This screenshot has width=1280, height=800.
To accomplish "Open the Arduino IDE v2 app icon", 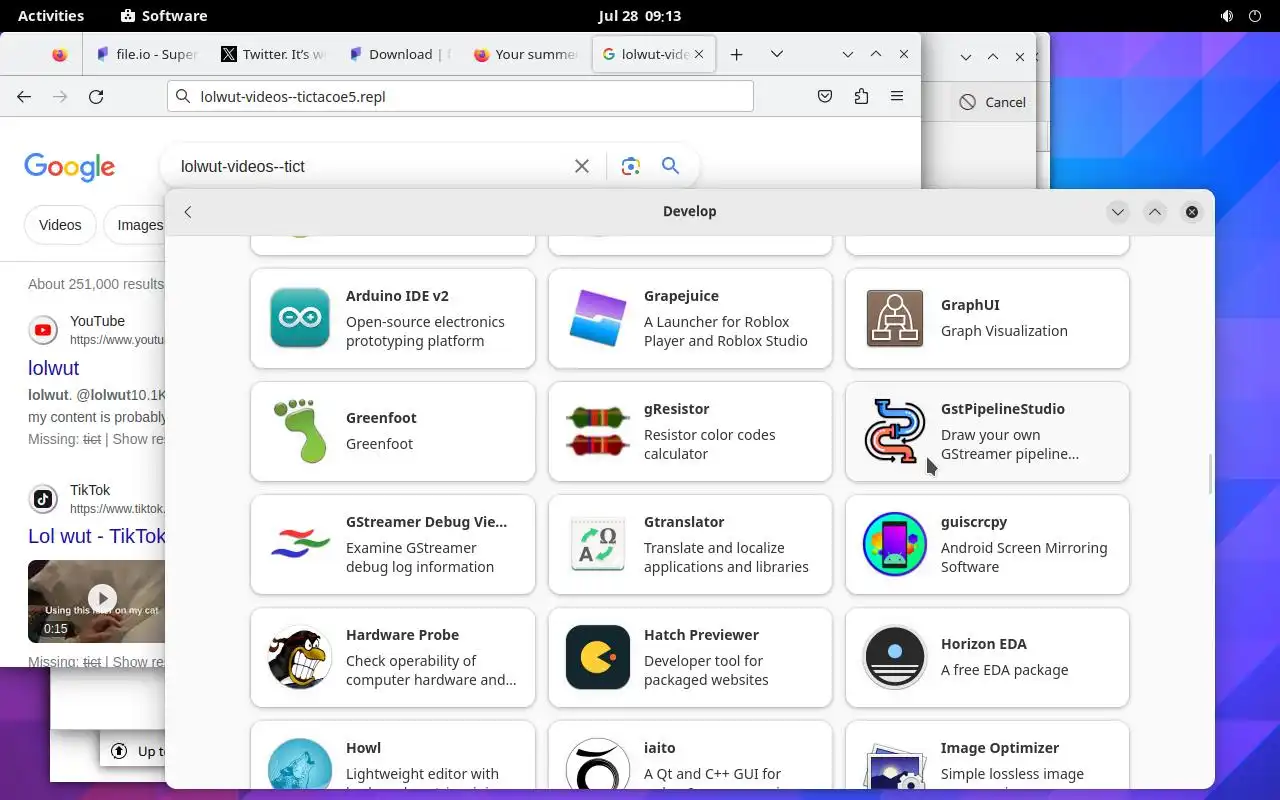I will (x=300, y=318).
